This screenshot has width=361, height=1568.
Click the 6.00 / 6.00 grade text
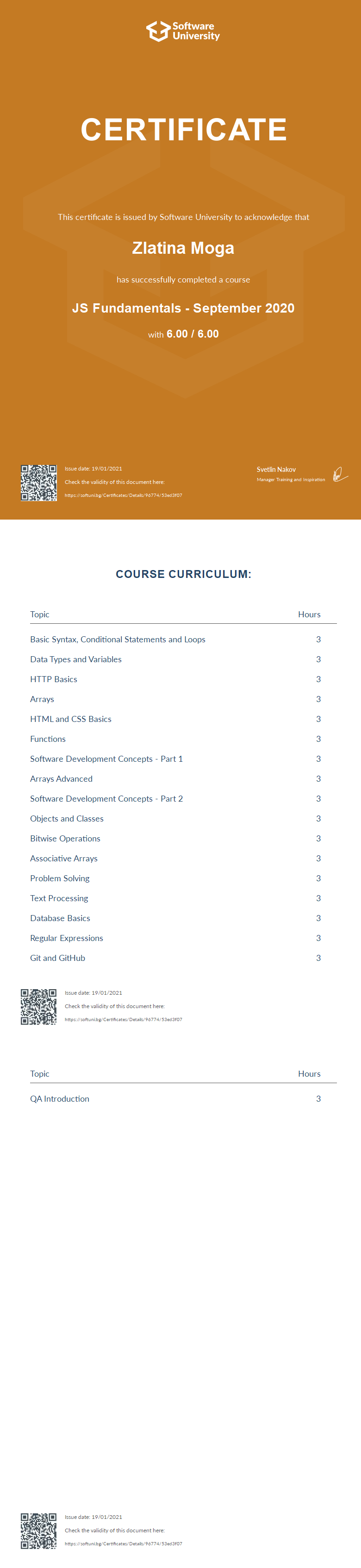(x=193, y=334)
